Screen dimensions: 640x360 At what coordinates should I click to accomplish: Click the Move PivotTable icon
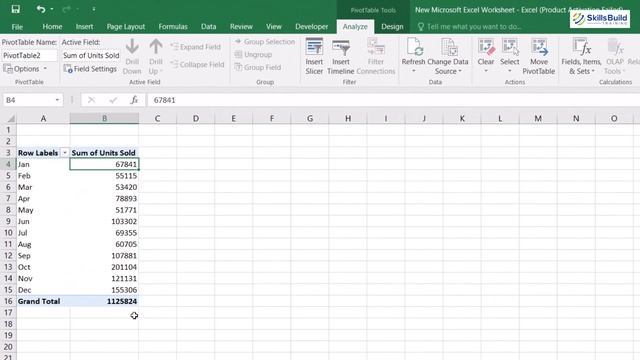pyautogui.click(x=539, y=47)
